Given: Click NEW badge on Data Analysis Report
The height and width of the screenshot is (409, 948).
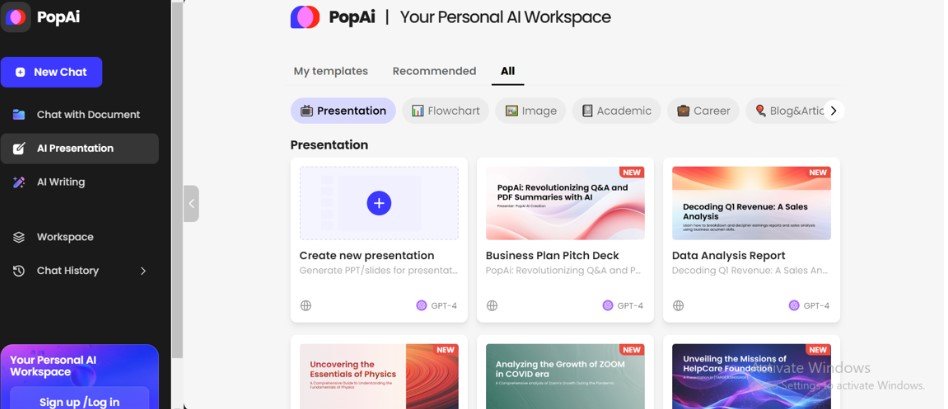Looking at the screenshot, I should (818, 172).
